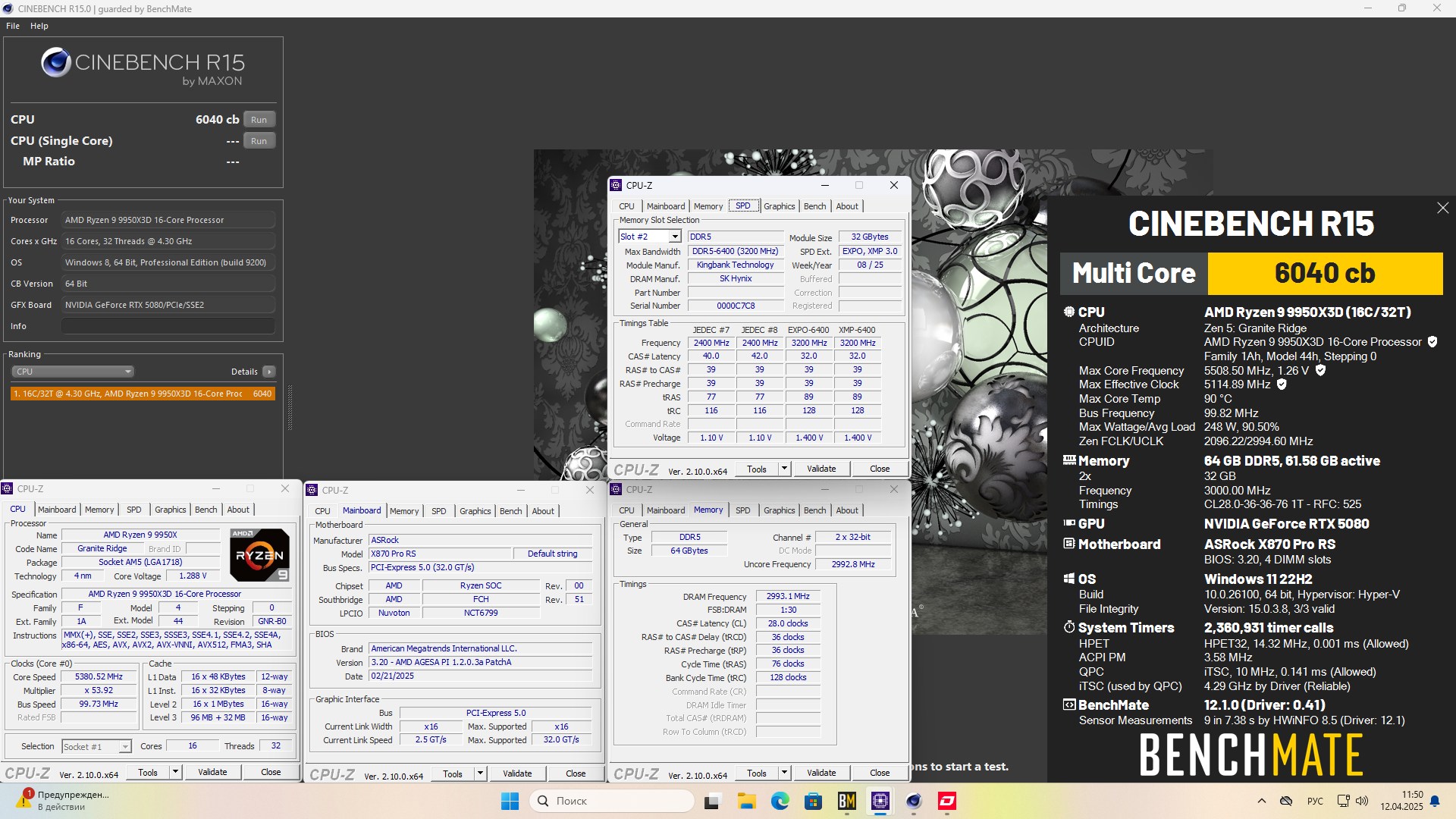The width and height of the screenshot is (1456, 819).
Task: Click the network status icon in system tray
Action: (x=1343, y=801)
